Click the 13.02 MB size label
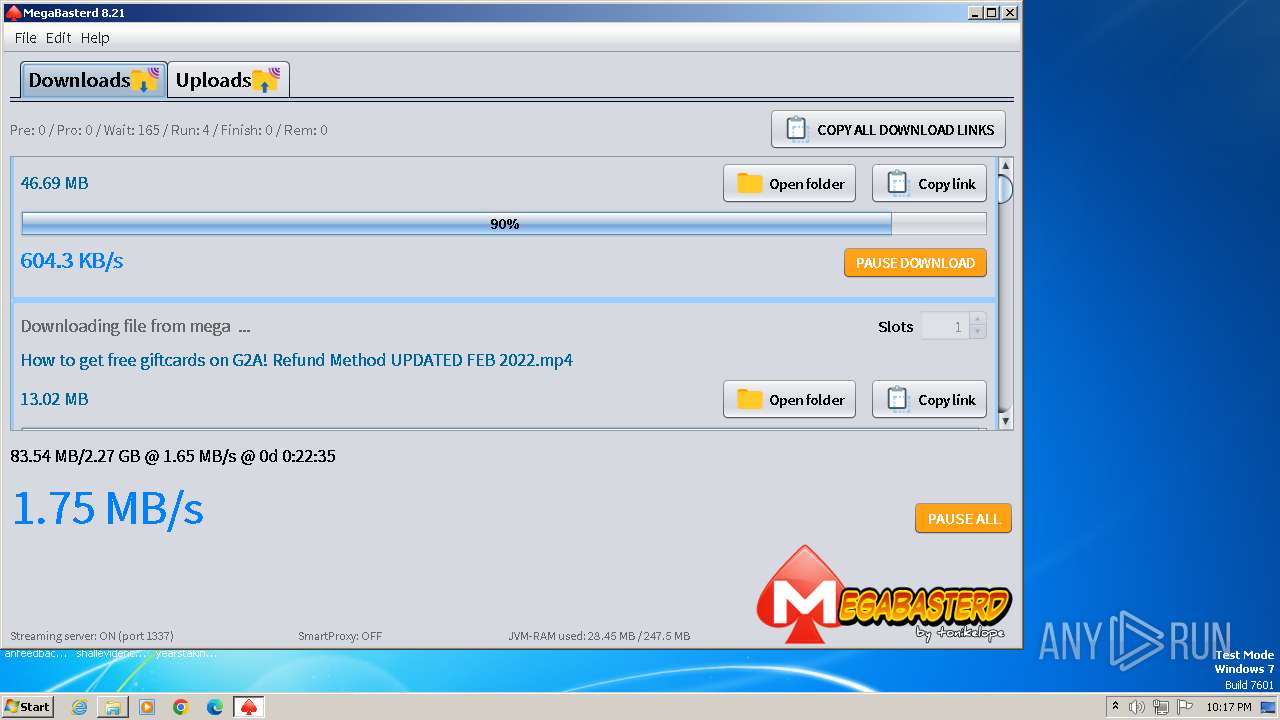The height and width of the screenshot is (720, 1280). [x=55, y=399]
